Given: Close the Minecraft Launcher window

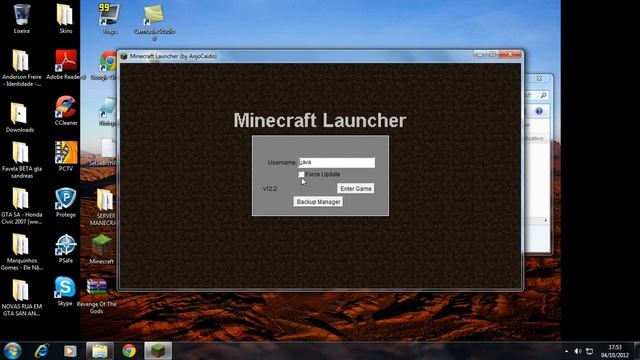Looking at the screenshot, I should coord(510,54).
